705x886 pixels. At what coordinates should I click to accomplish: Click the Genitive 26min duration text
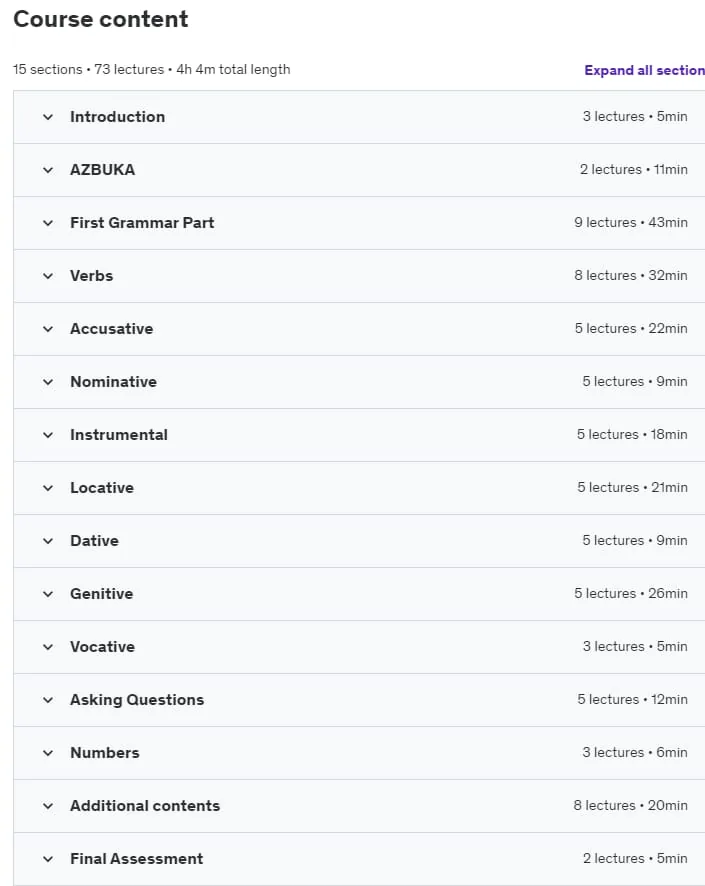point(668,593)
